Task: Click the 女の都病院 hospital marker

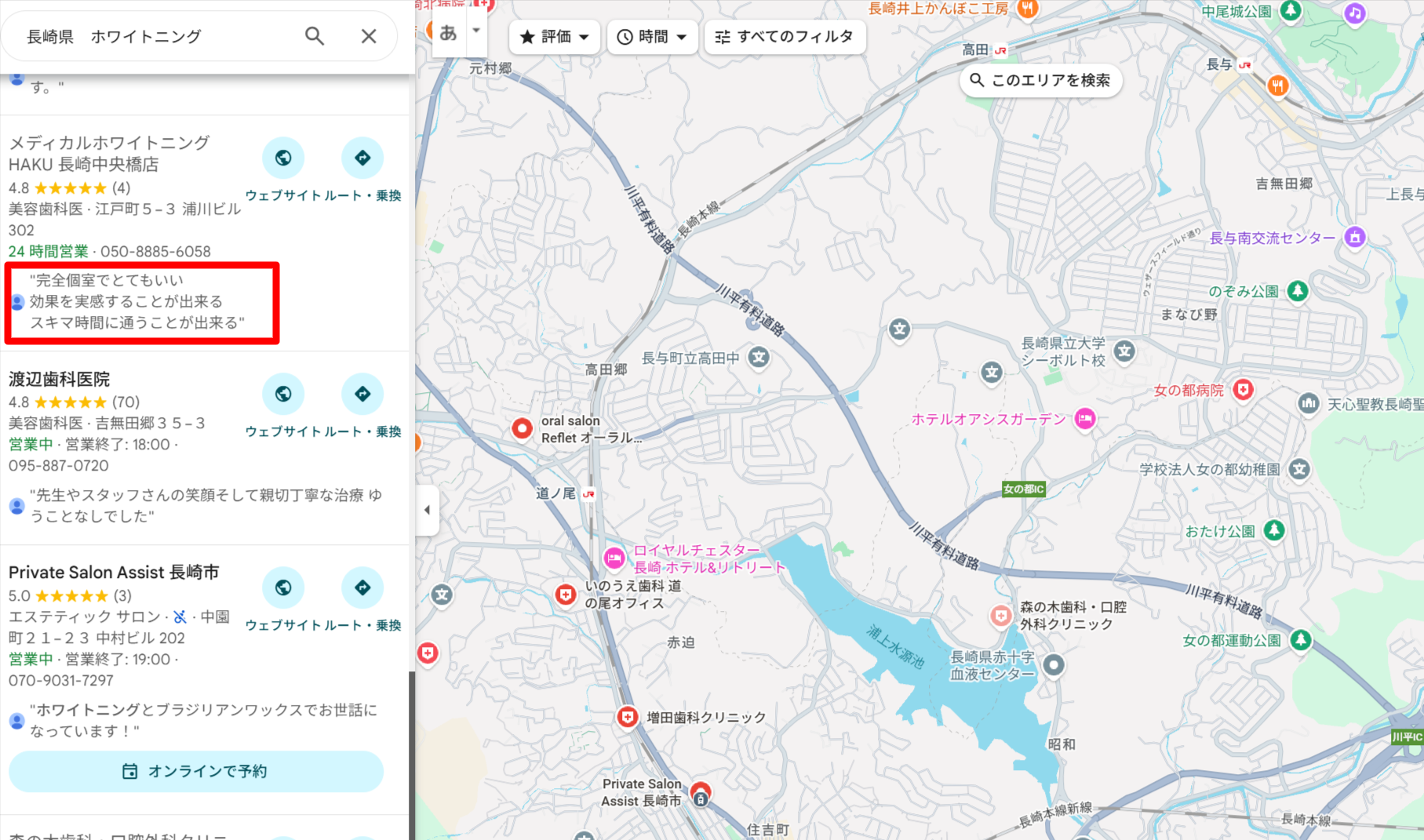Action: coord(1243,390)
